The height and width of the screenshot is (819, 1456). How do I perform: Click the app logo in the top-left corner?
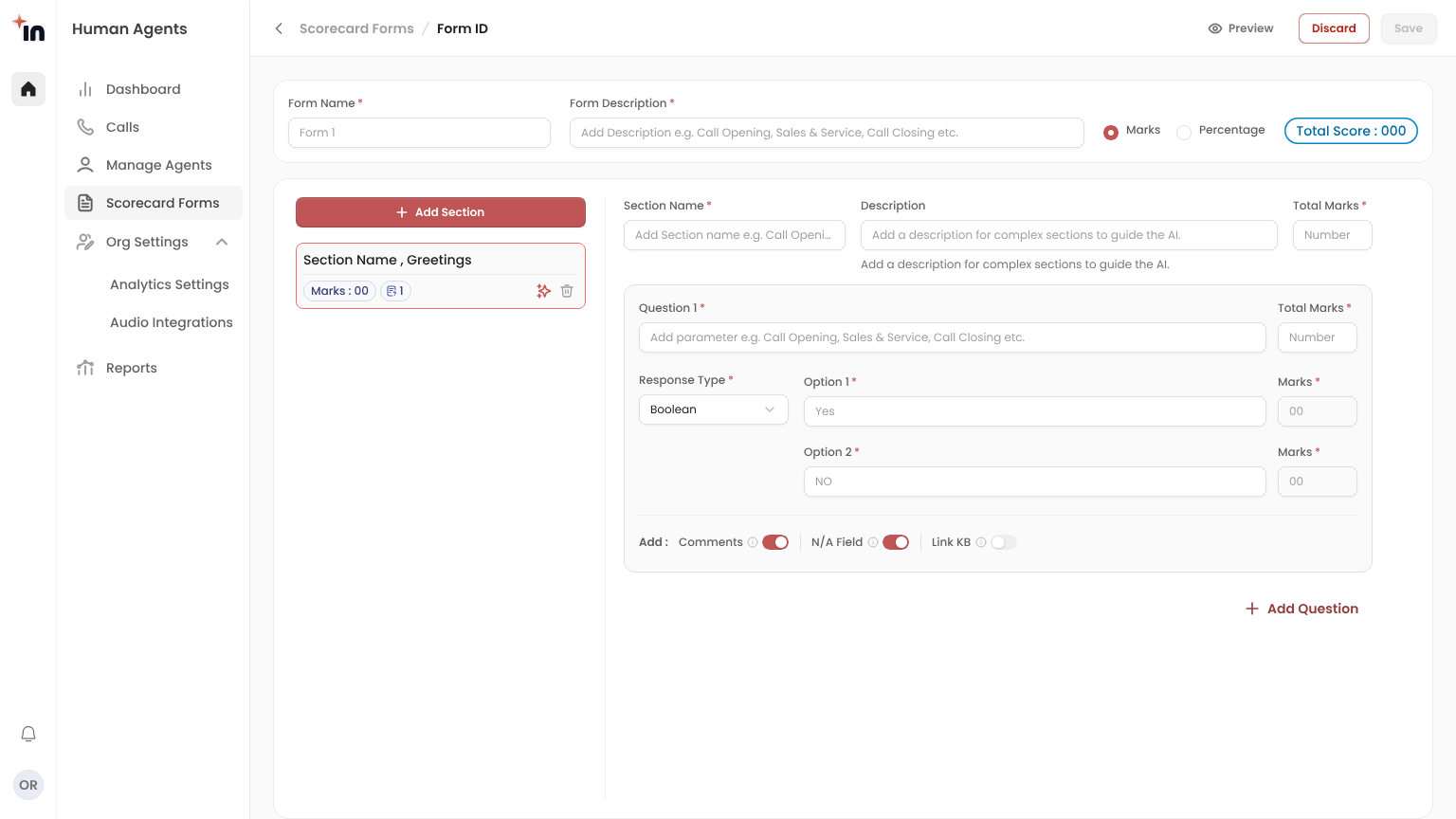click(28, 28)
